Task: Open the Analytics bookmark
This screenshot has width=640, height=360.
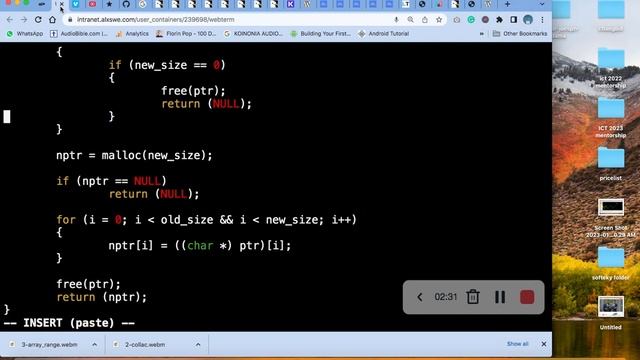Action: click(132, 33)
